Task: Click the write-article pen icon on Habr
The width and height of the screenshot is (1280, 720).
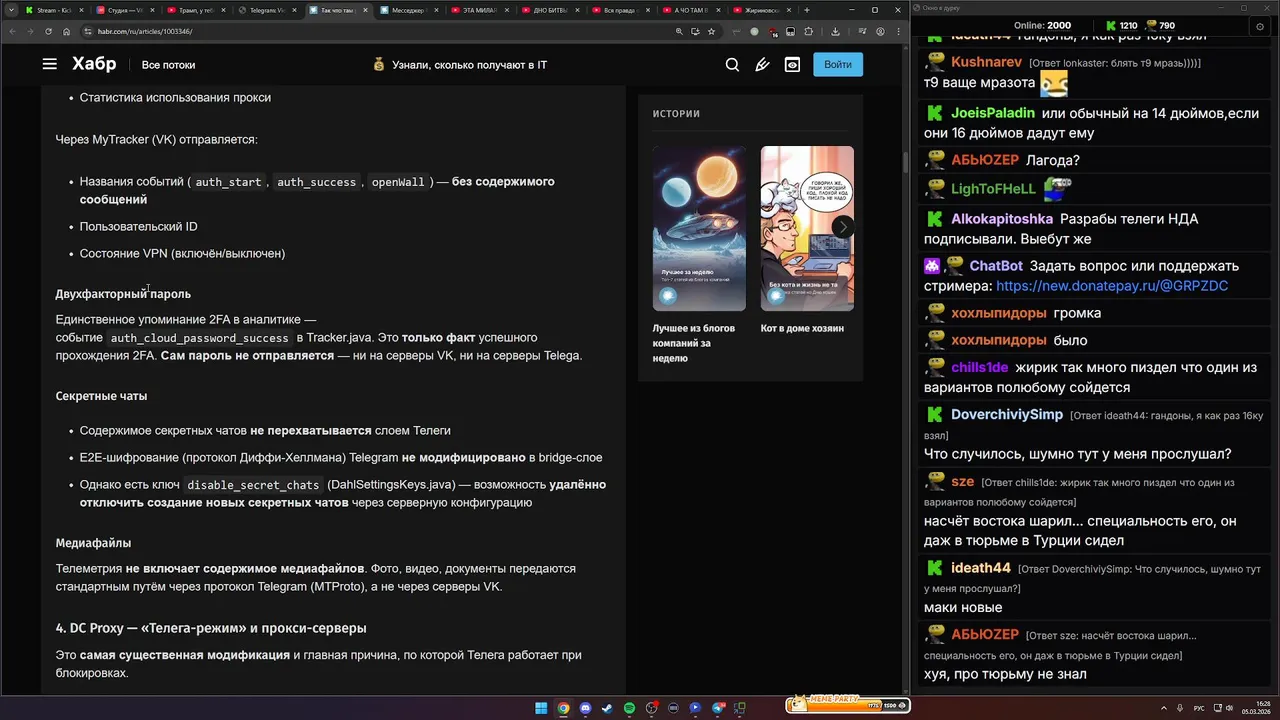Action: 762,64
